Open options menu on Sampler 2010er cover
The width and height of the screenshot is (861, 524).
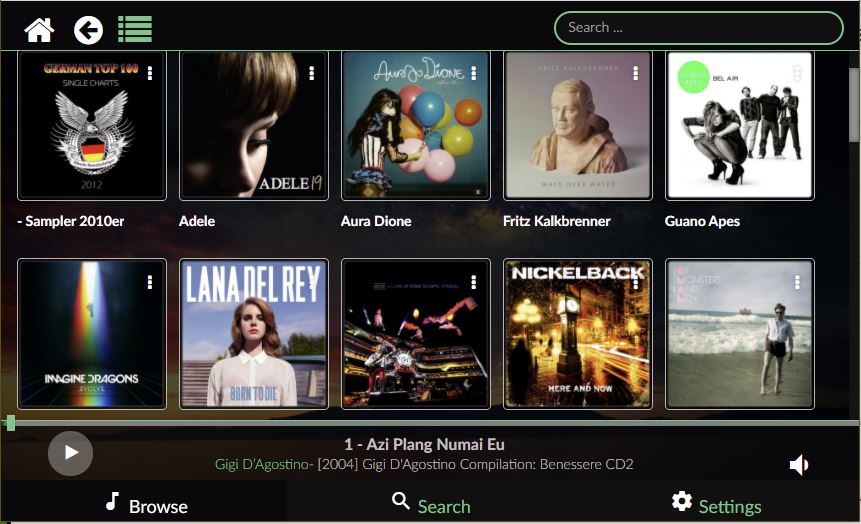point(149,73)
